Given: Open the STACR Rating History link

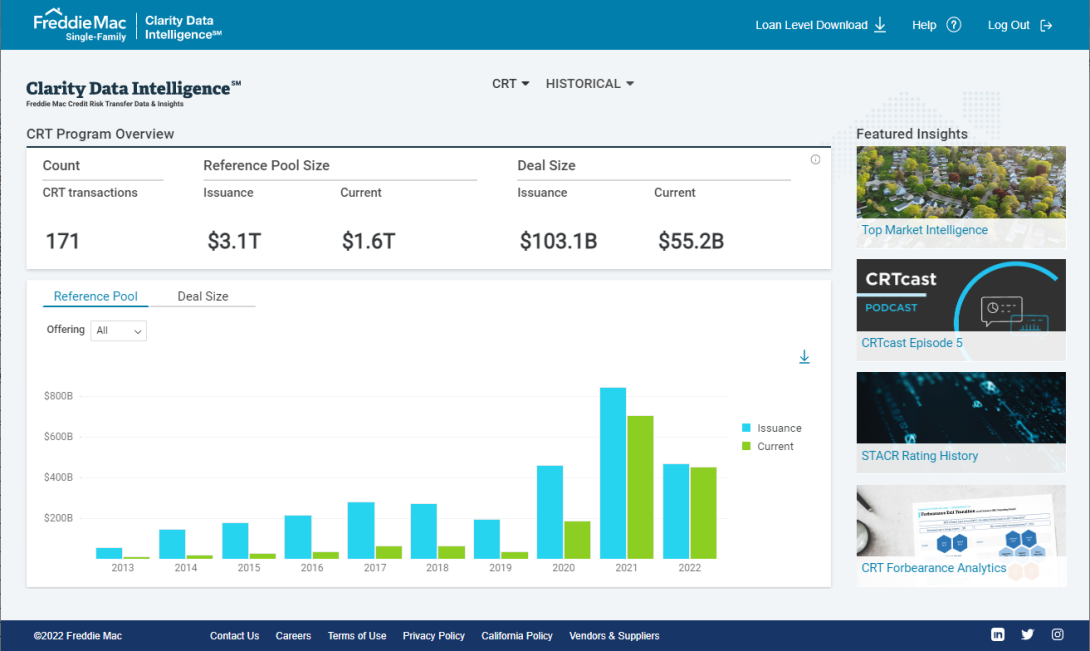Looking at the screenshot, I should 919,456.
